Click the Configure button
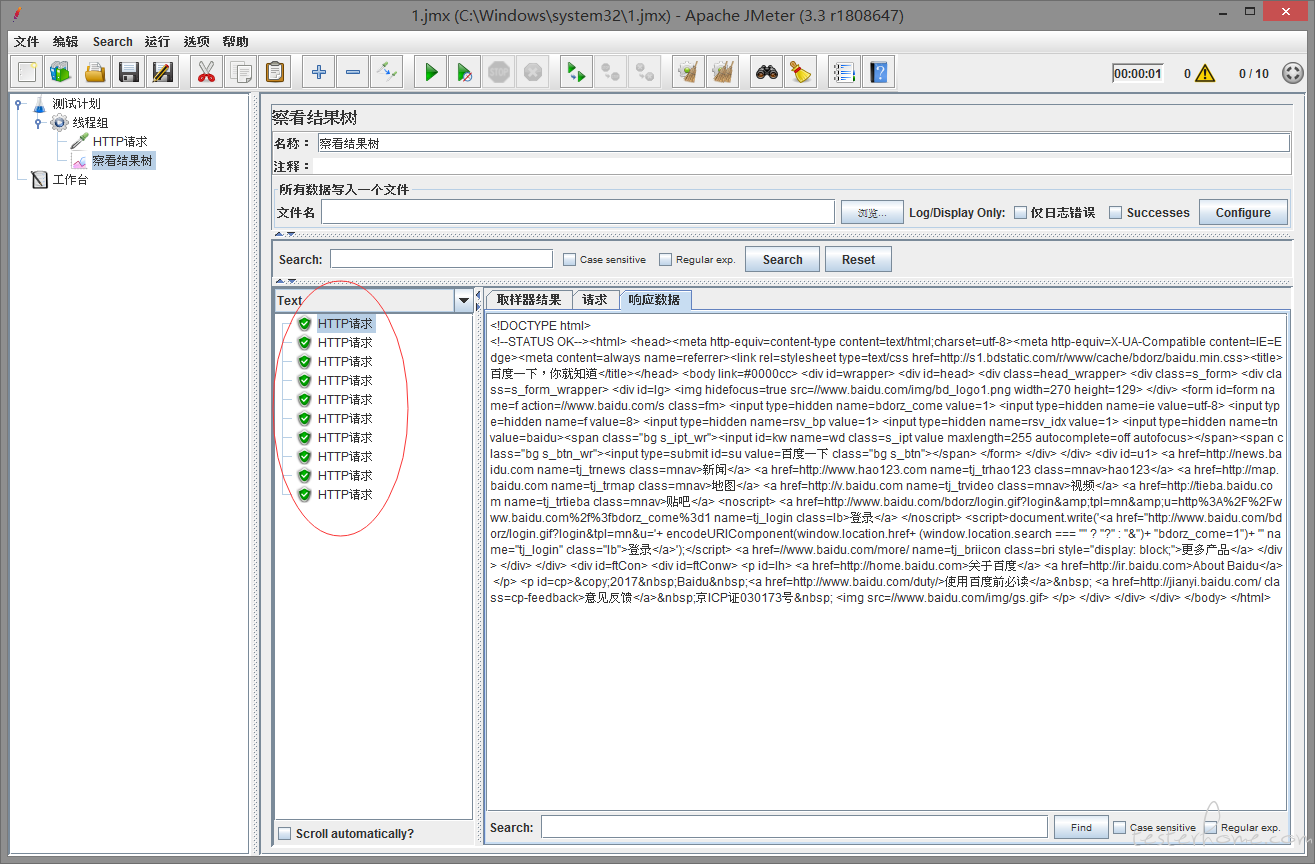1315x864 pixels. [1243, 212]
